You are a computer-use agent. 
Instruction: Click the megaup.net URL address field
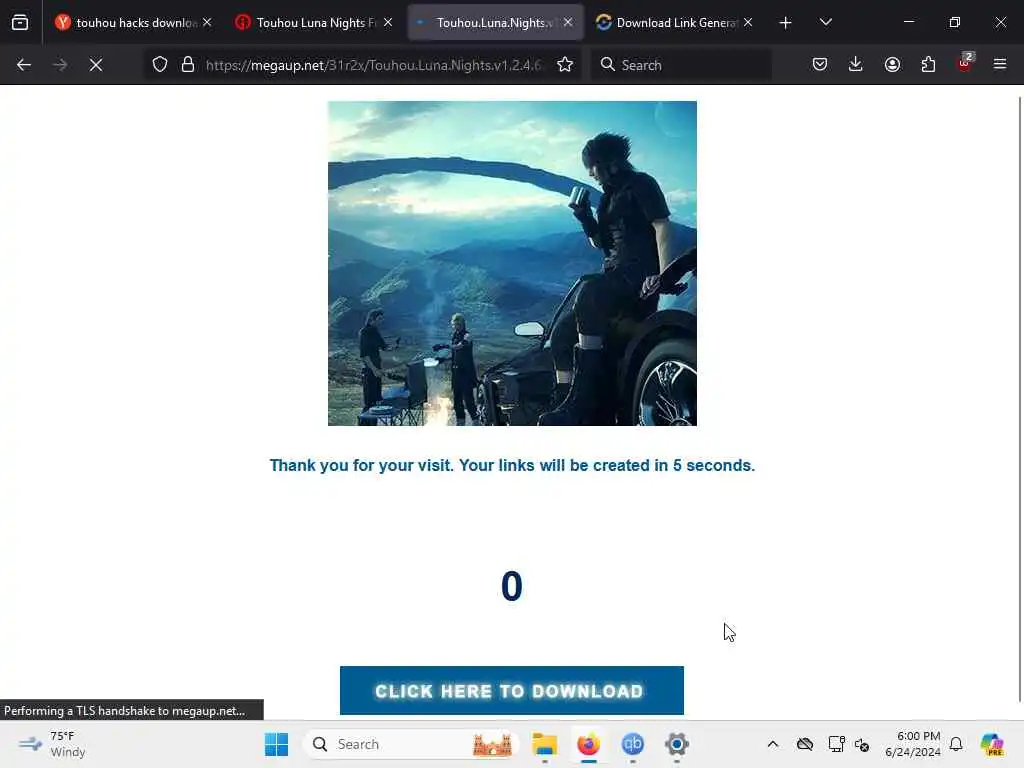coord(373,65)
